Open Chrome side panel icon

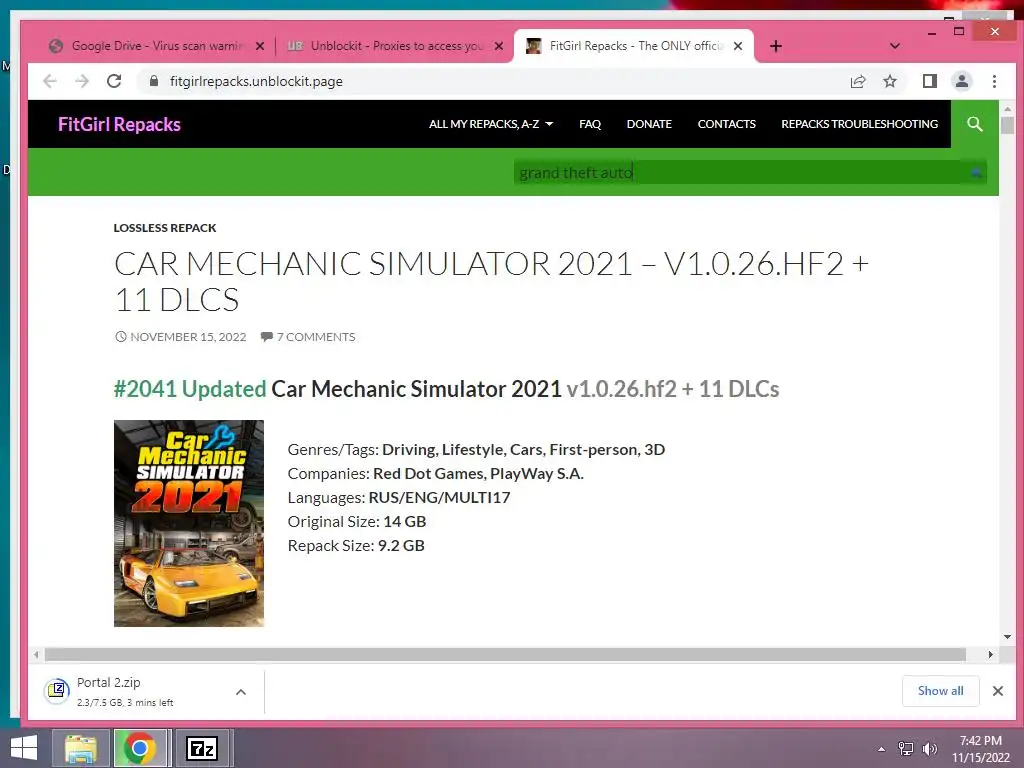point(929,81)
